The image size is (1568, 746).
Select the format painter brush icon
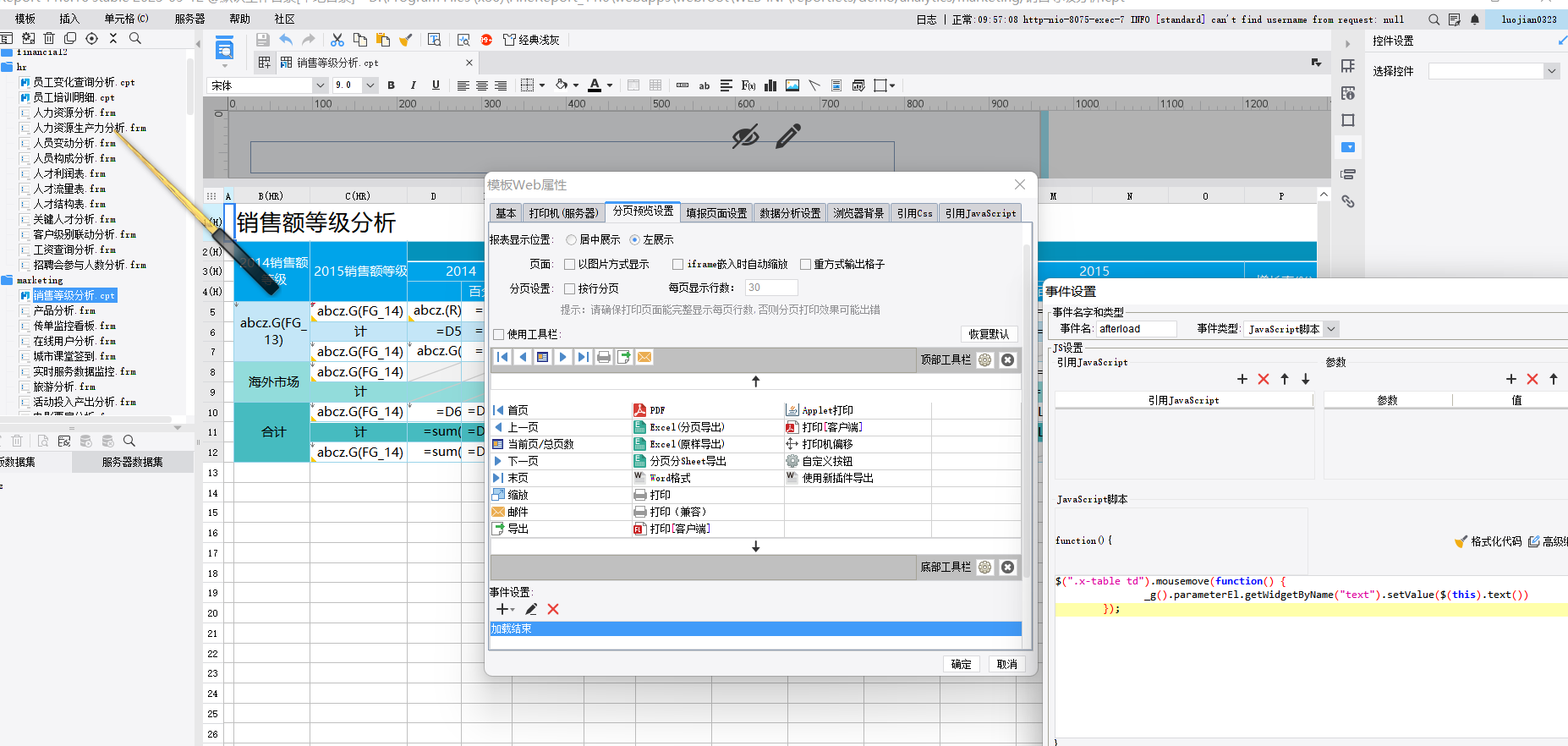click(405, 40)
